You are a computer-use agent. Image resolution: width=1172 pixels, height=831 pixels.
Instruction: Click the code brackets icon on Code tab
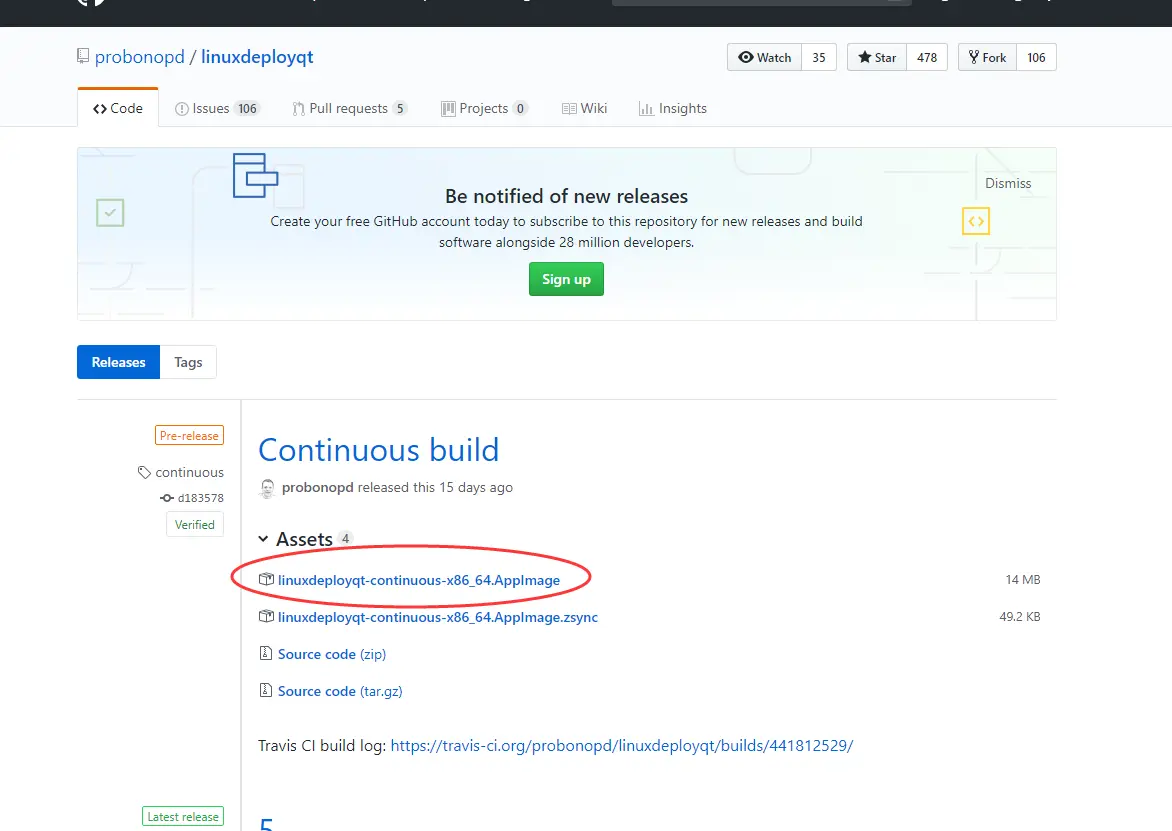coord(99,109)
